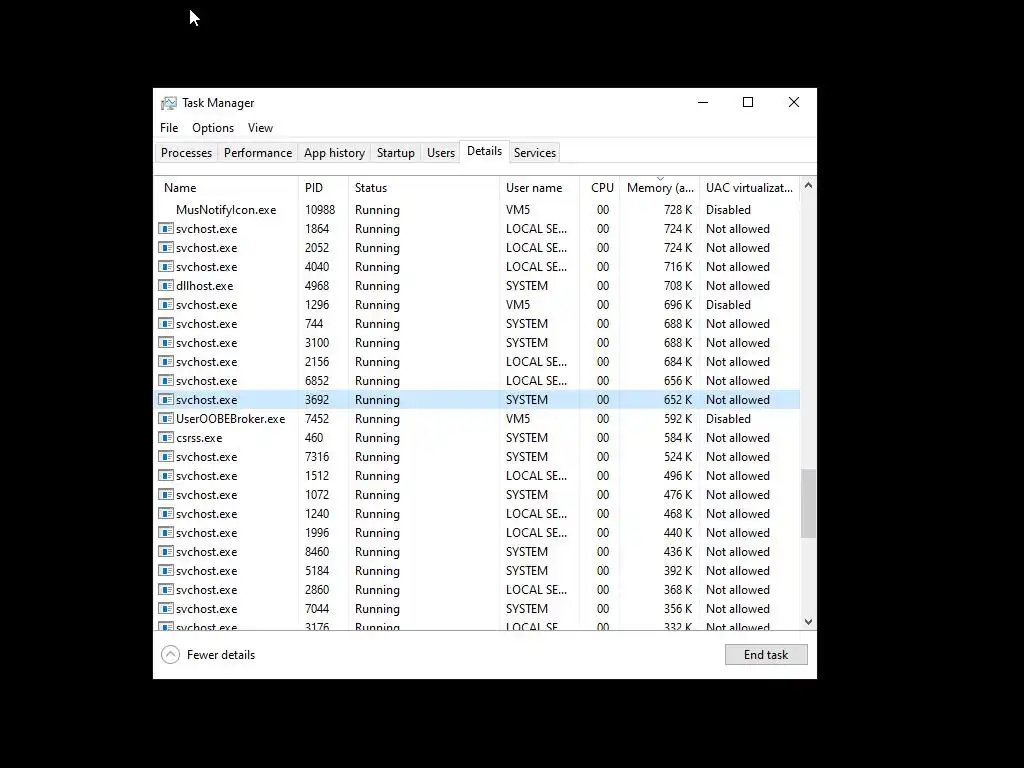Click PID value 4968
Image resolution: width=1024 pixels, height=768 pixels.
pos(317,285)
